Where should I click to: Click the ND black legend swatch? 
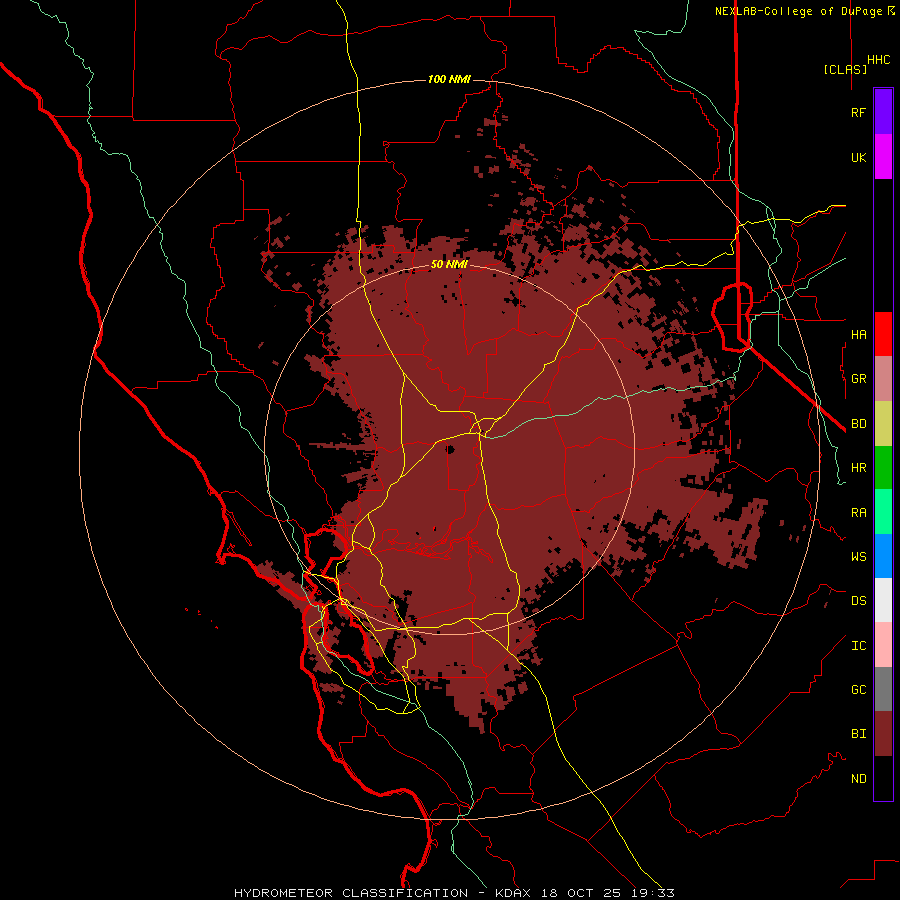(x=883, y=778)
